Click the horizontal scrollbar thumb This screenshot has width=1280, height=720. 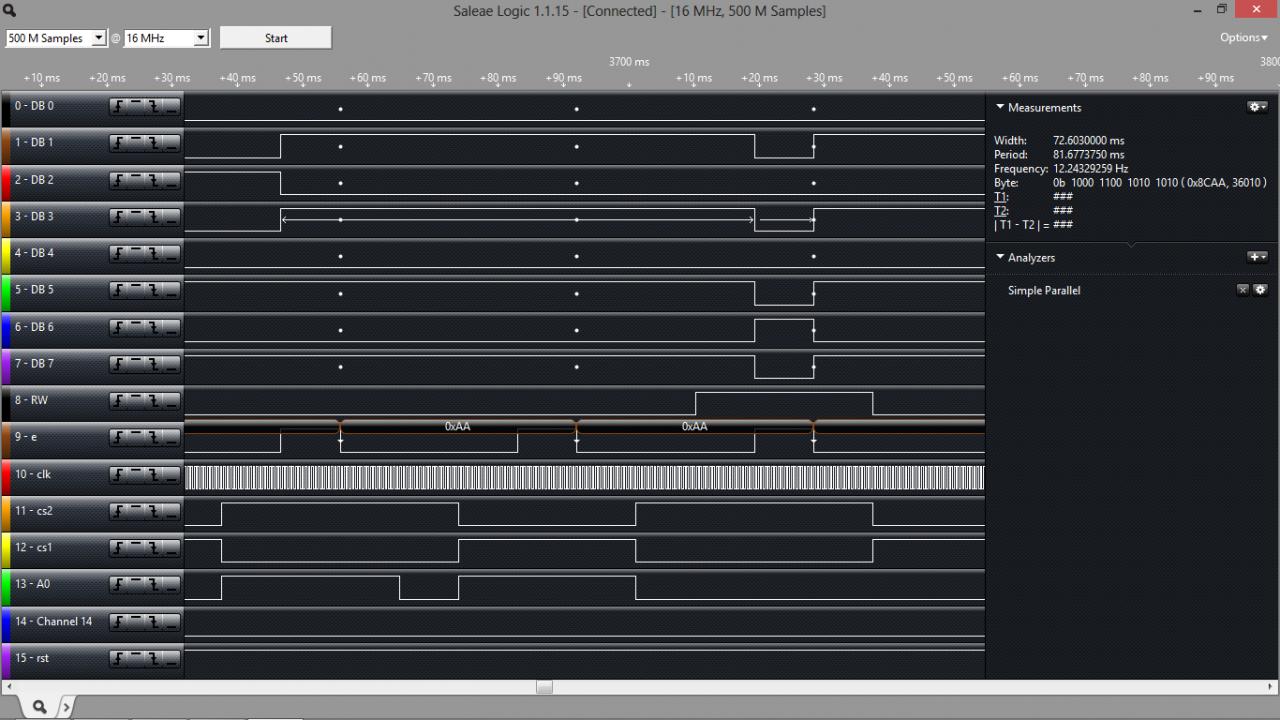[544, 687]
